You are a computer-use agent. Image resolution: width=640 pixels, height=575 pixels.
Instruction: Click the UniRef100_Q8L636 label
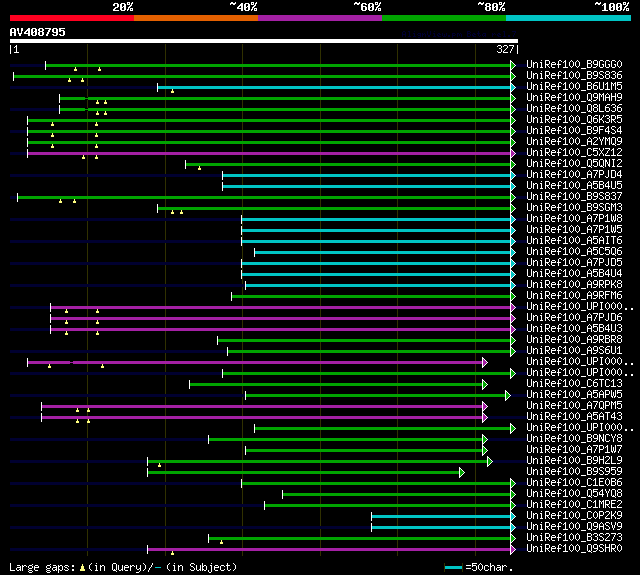[x=574, y=109]
